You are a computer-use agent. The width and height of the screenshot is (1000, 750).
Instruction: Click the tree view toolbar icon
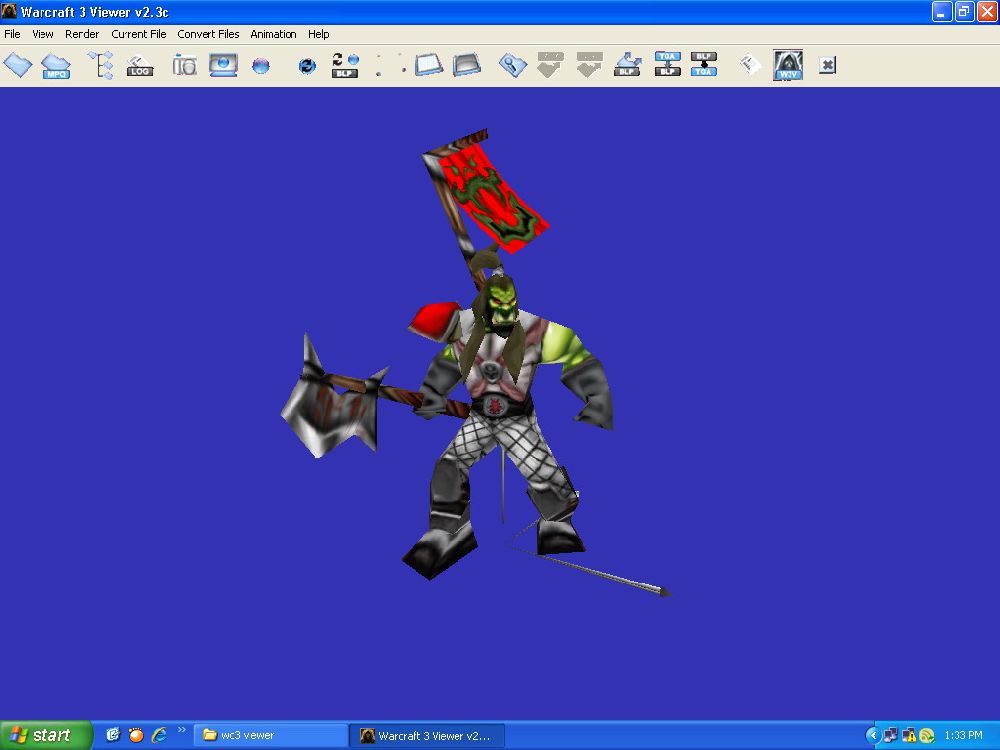click(x=101, y=65)
